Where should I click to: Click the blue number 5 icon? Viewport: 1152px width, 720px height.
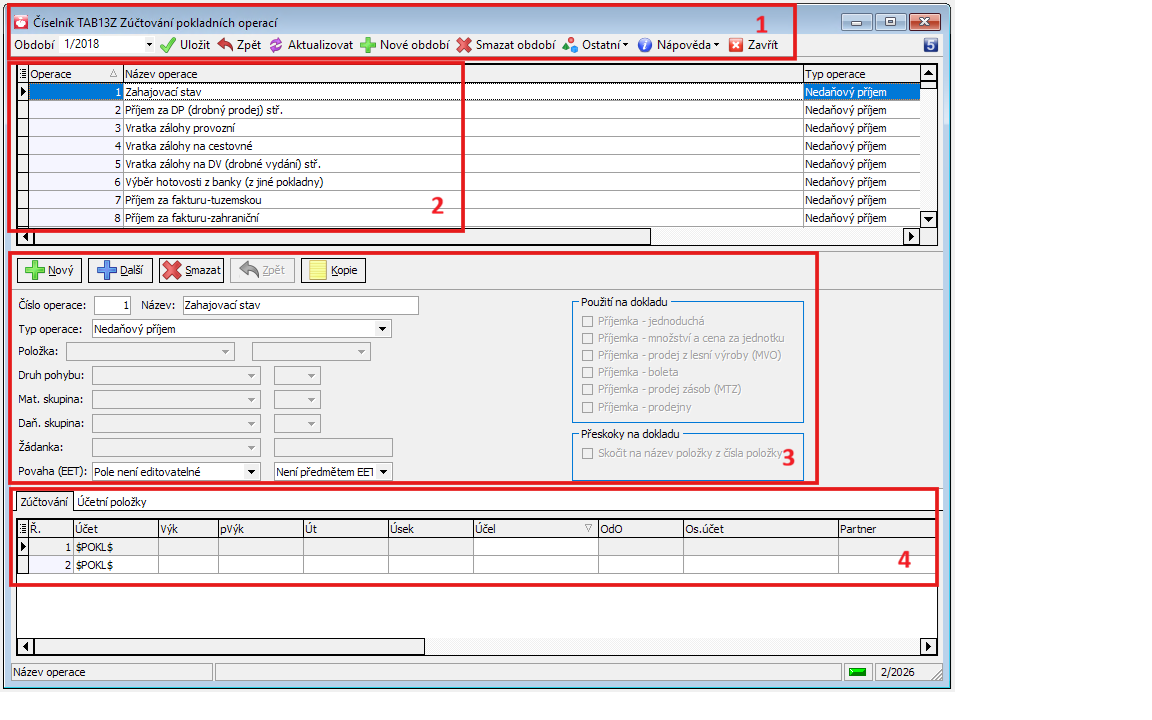[x=930, y=45]
